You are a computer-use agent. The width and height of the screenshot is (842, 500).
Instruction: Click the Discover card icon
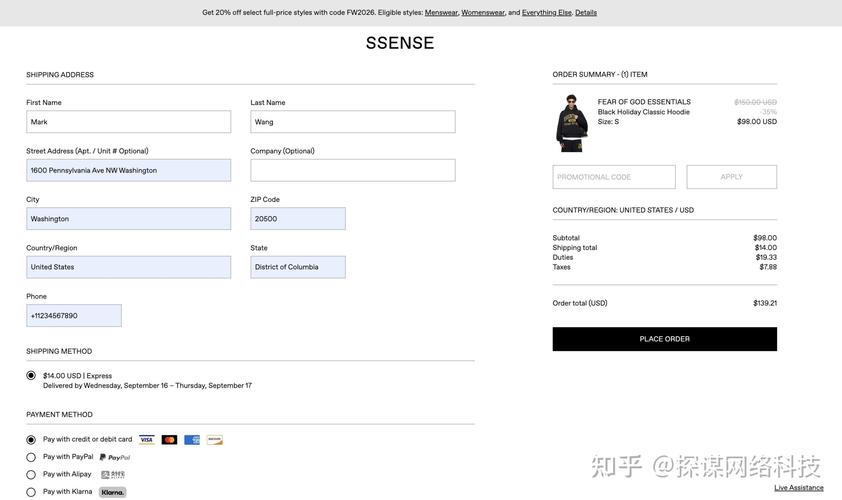tap(214, 440)
